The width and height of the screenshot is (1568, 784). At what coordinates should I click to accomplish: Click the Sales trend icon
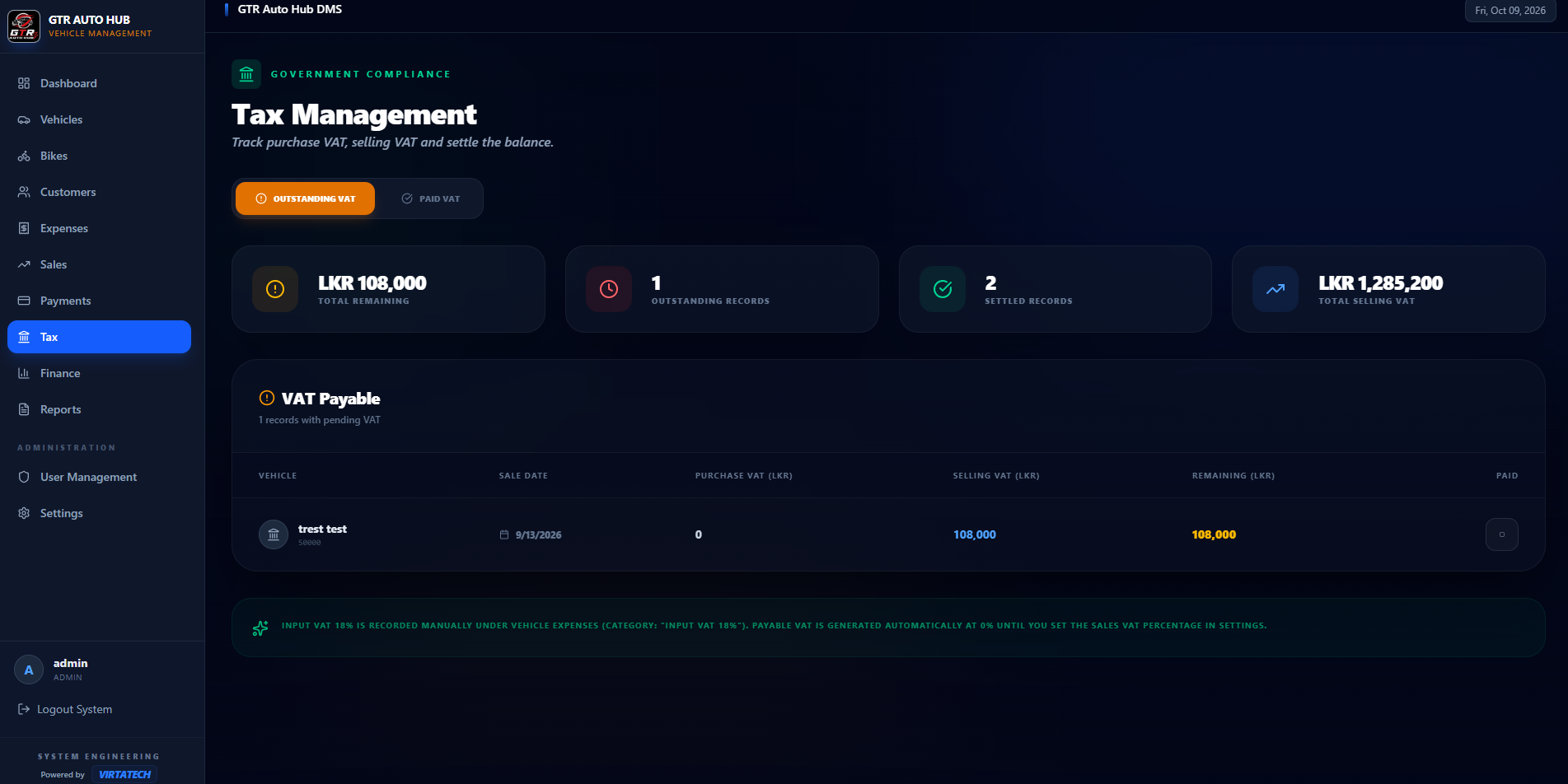click(x=24, y=264)
